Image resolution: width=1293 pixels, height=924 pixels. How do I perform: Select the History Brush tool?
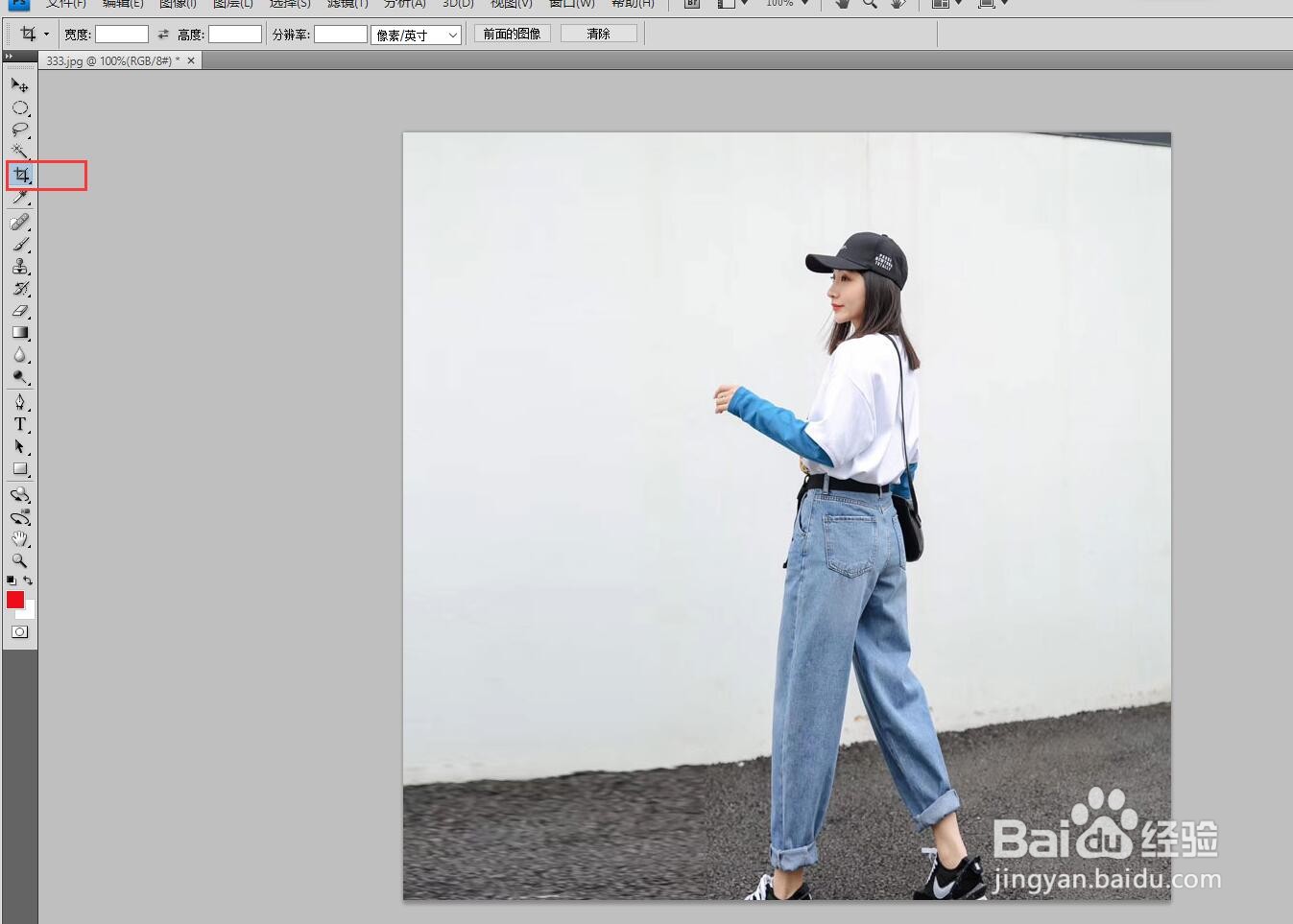(19, 288)
